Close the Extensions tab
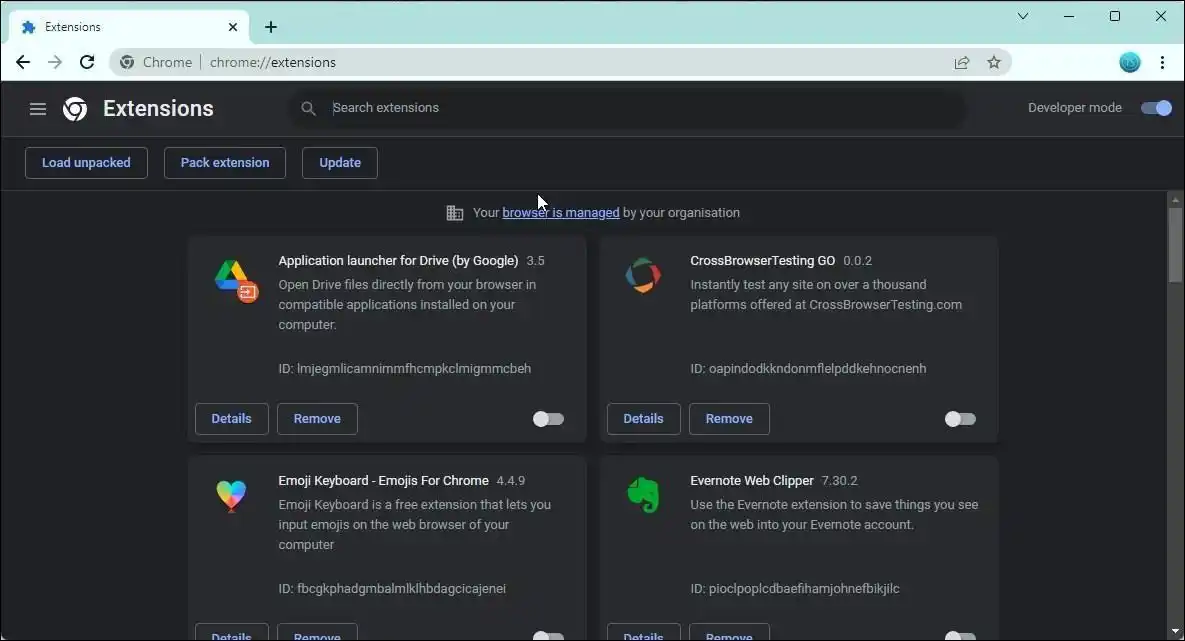The height and width of the screenshot is (641, 1185). (233, 27)
